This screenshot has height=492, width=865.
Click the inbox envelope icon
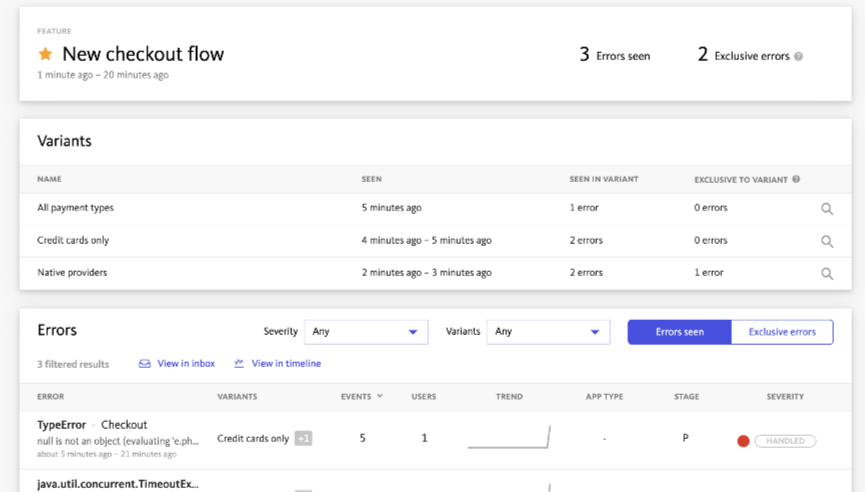click(145, 364)
